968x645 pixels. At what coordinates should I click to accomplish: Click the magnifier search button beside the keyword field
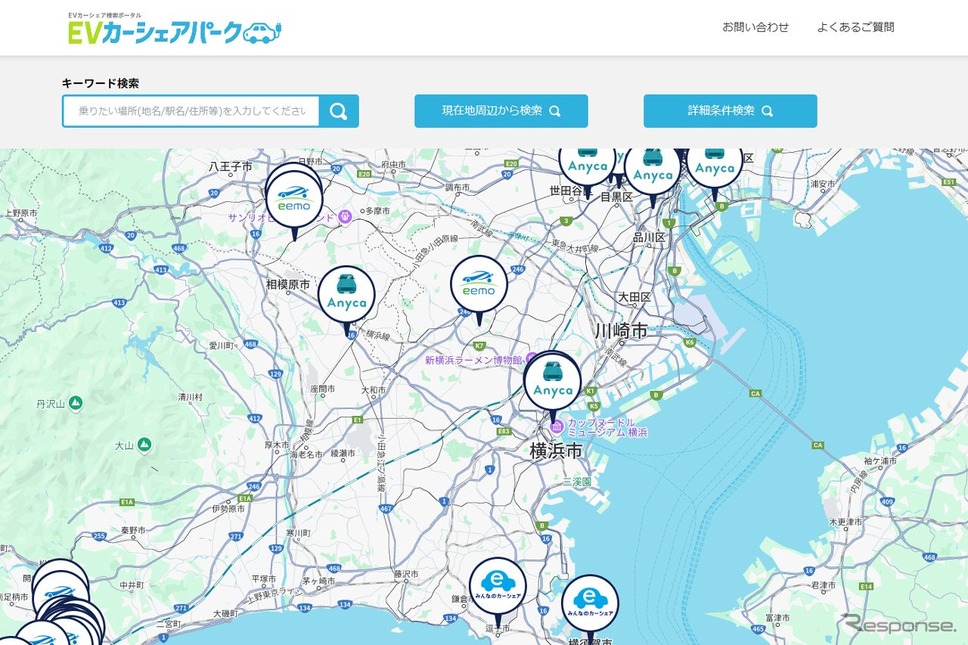point(338,111)
